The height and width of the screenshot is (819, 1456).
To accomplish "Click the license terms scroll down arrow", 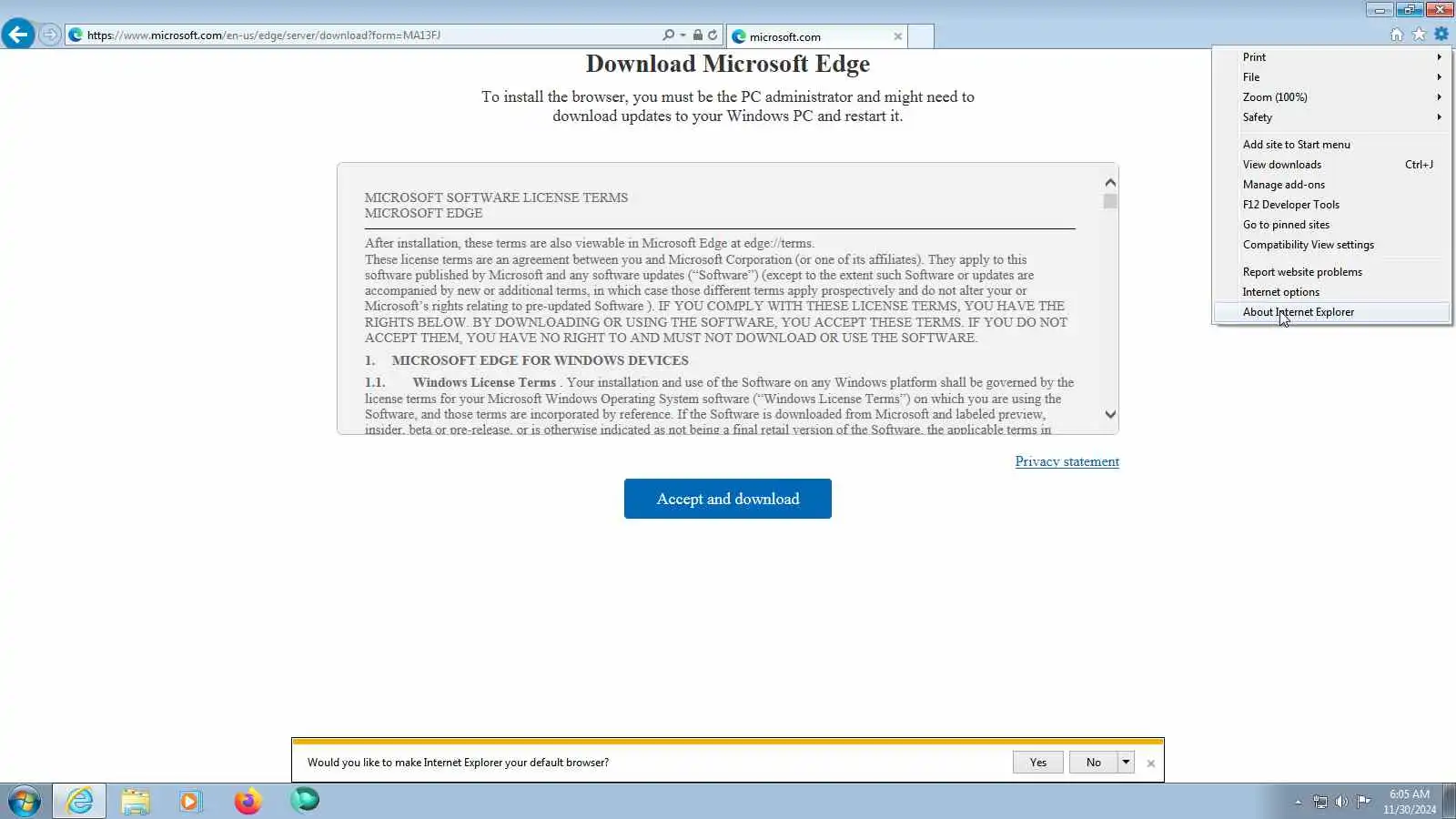I will [1110, 414].
